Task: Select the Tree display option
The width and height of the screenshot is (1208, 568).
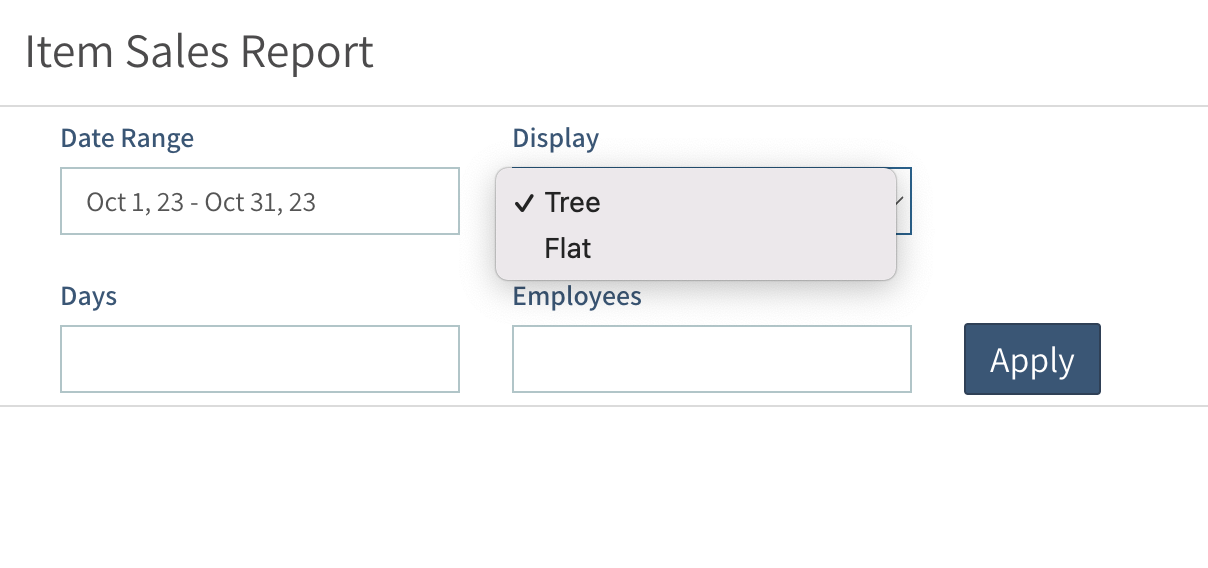Action: click(x=572, y=202)
